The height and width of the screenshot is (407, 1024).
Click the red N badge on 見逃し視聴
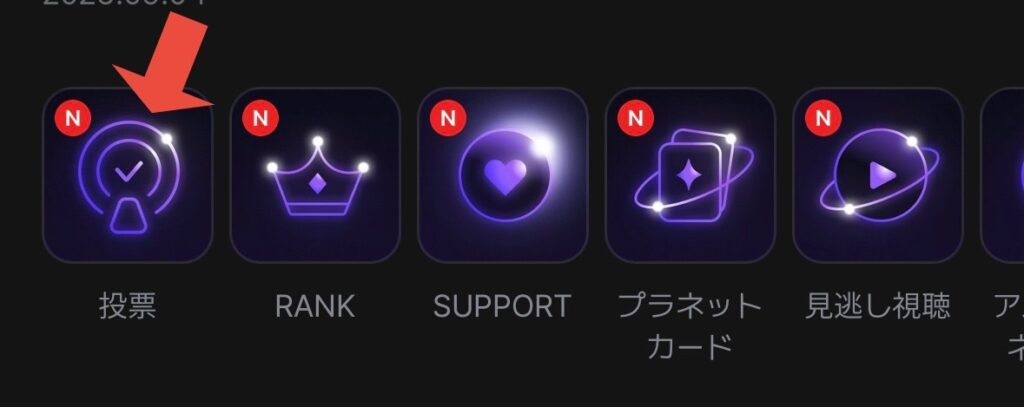824,118
